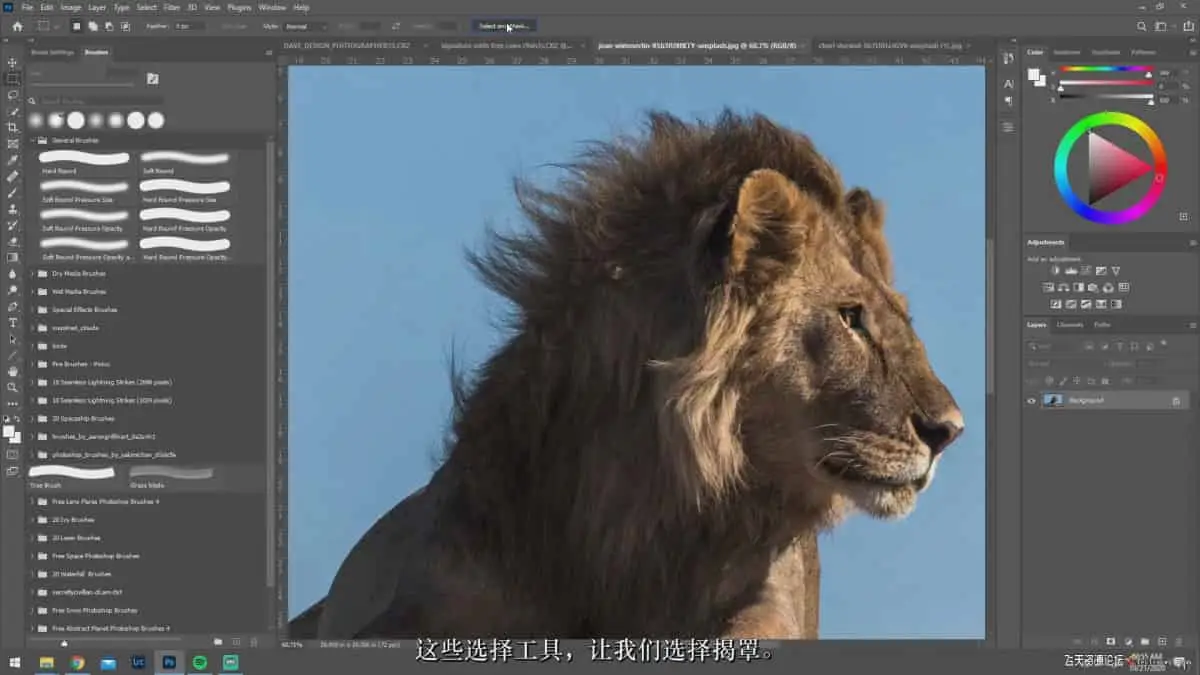Toggle the Background layer lock icon
Viewport: 1200px width, 675px height.
tap(1176, 400)
